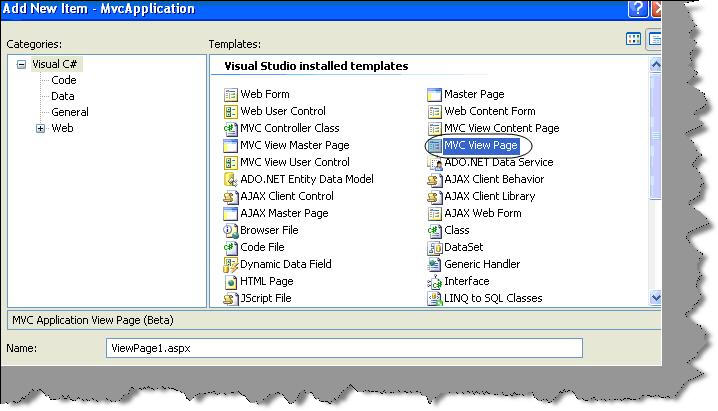Select the AJAX Client Library icon

(x=434, y=196)
